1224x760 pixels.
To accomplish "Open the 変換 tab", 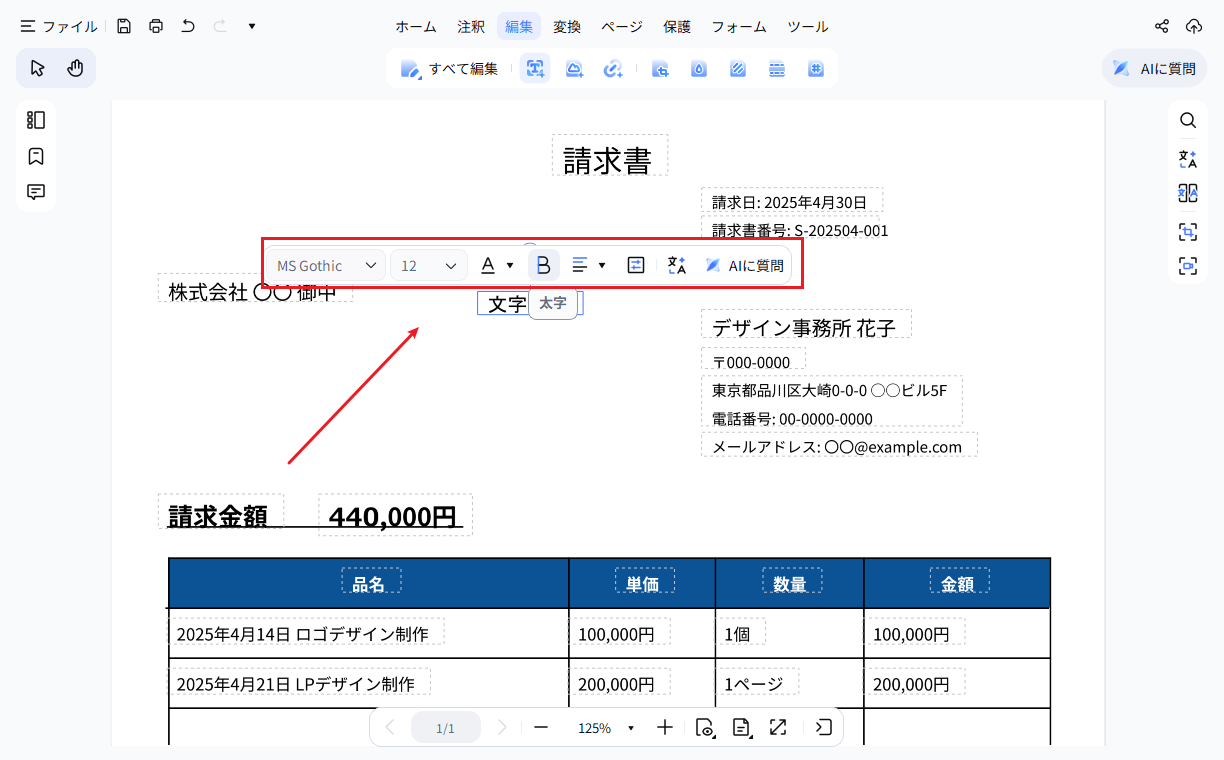I will click(x=567, y=27).
